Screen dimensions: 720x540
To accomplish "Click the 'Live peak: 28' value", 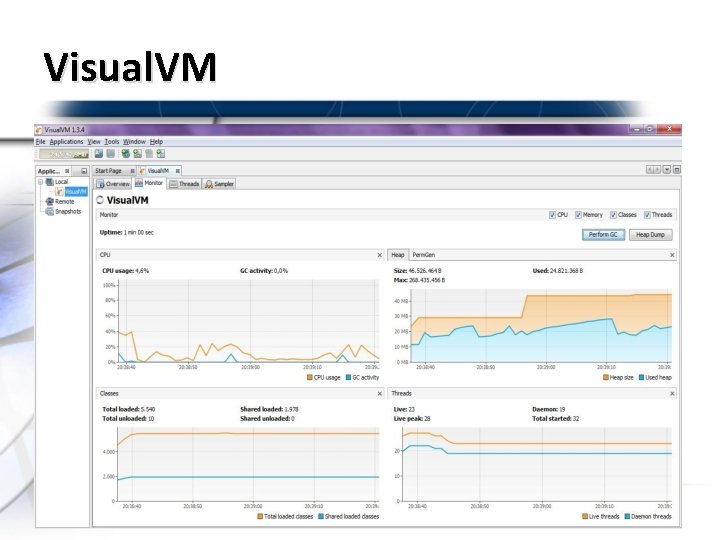I will [x=412, y=419].
